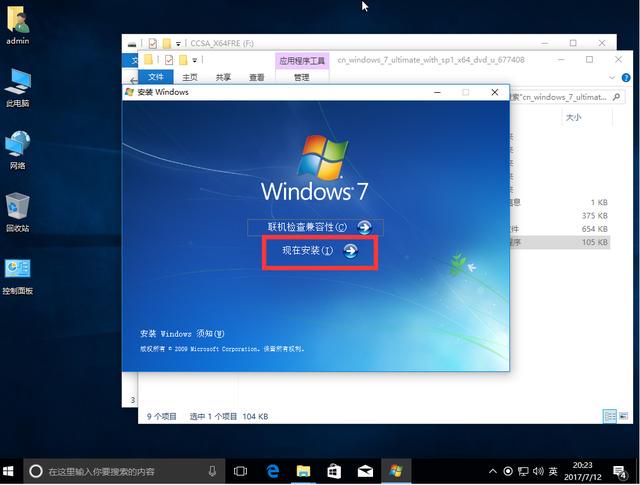
Task: Click the blue help icon in Explorer
Action: [626, 78]
